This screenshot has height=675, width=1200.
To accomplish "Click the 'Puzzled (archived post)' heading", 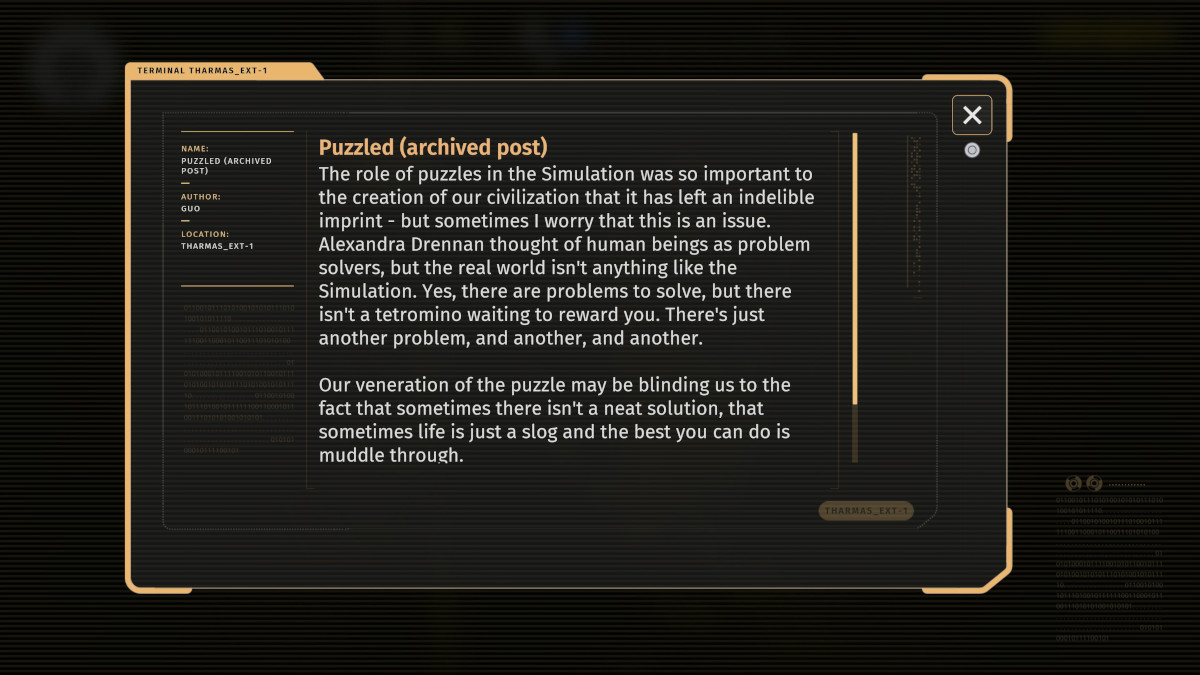I will [x=433, y=147].
